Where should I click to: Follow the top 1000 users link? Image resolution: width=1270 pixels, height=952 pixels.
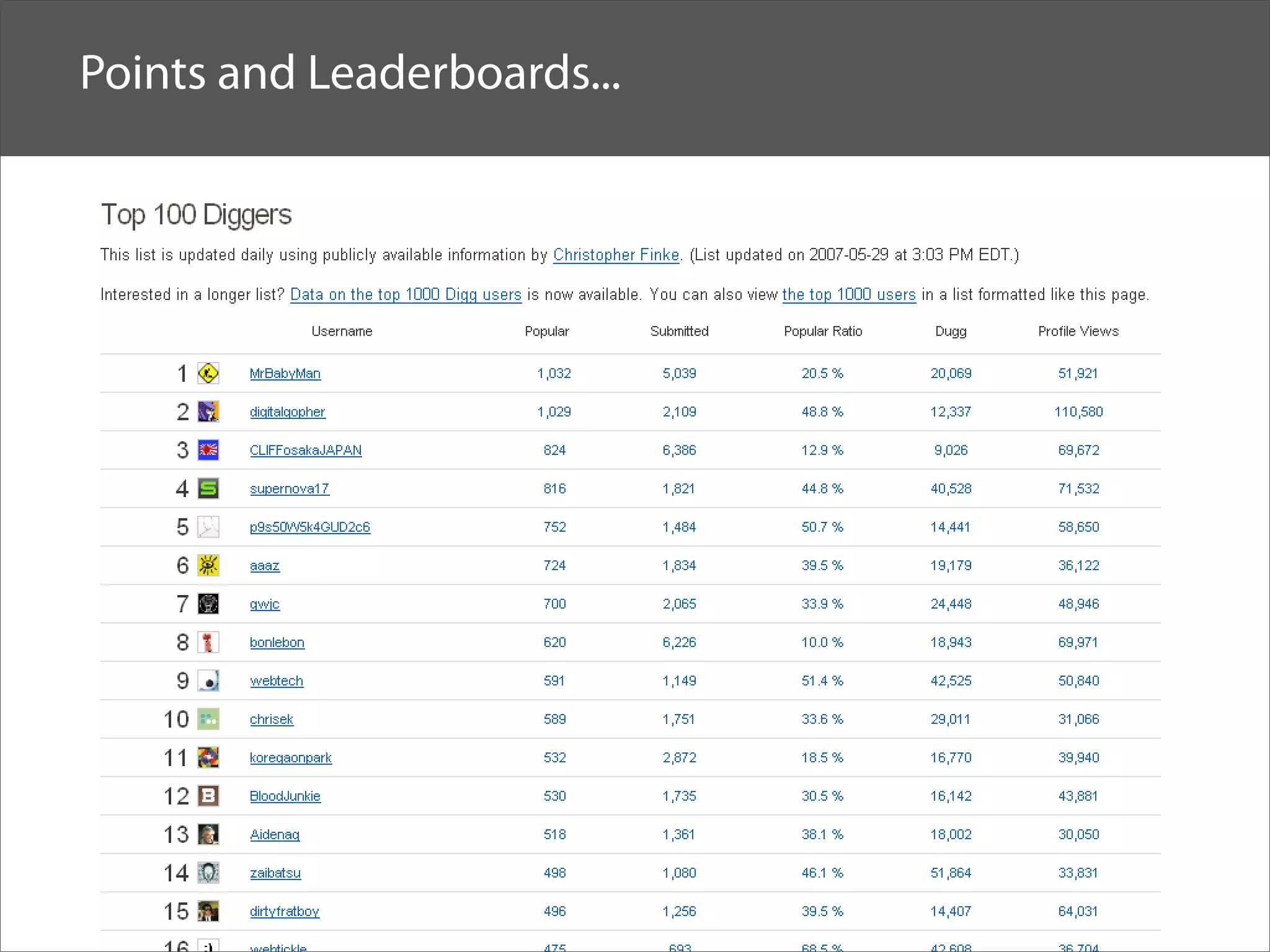pos(848,294)
